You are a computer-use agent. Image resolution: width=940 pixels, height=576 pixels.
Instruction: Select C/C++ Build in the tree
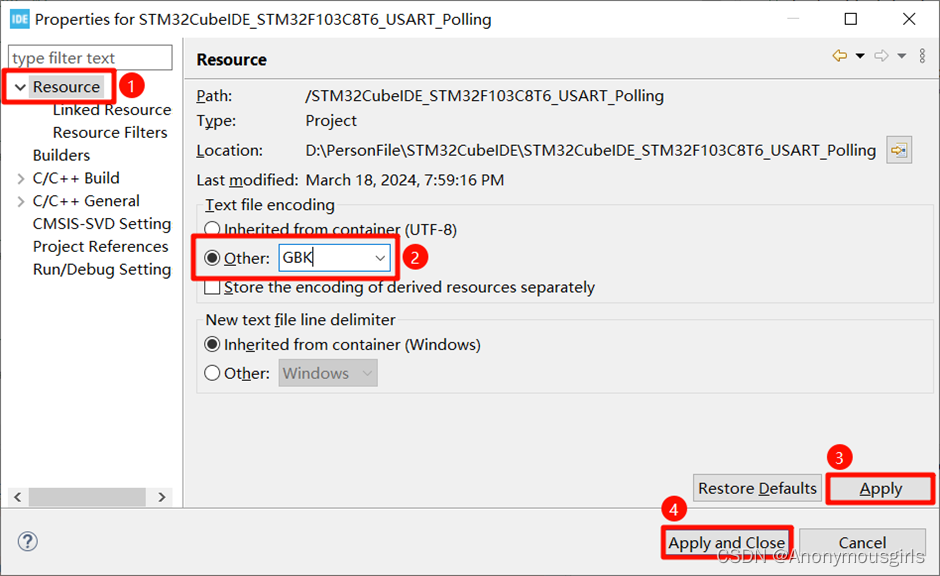click(76, 178)
